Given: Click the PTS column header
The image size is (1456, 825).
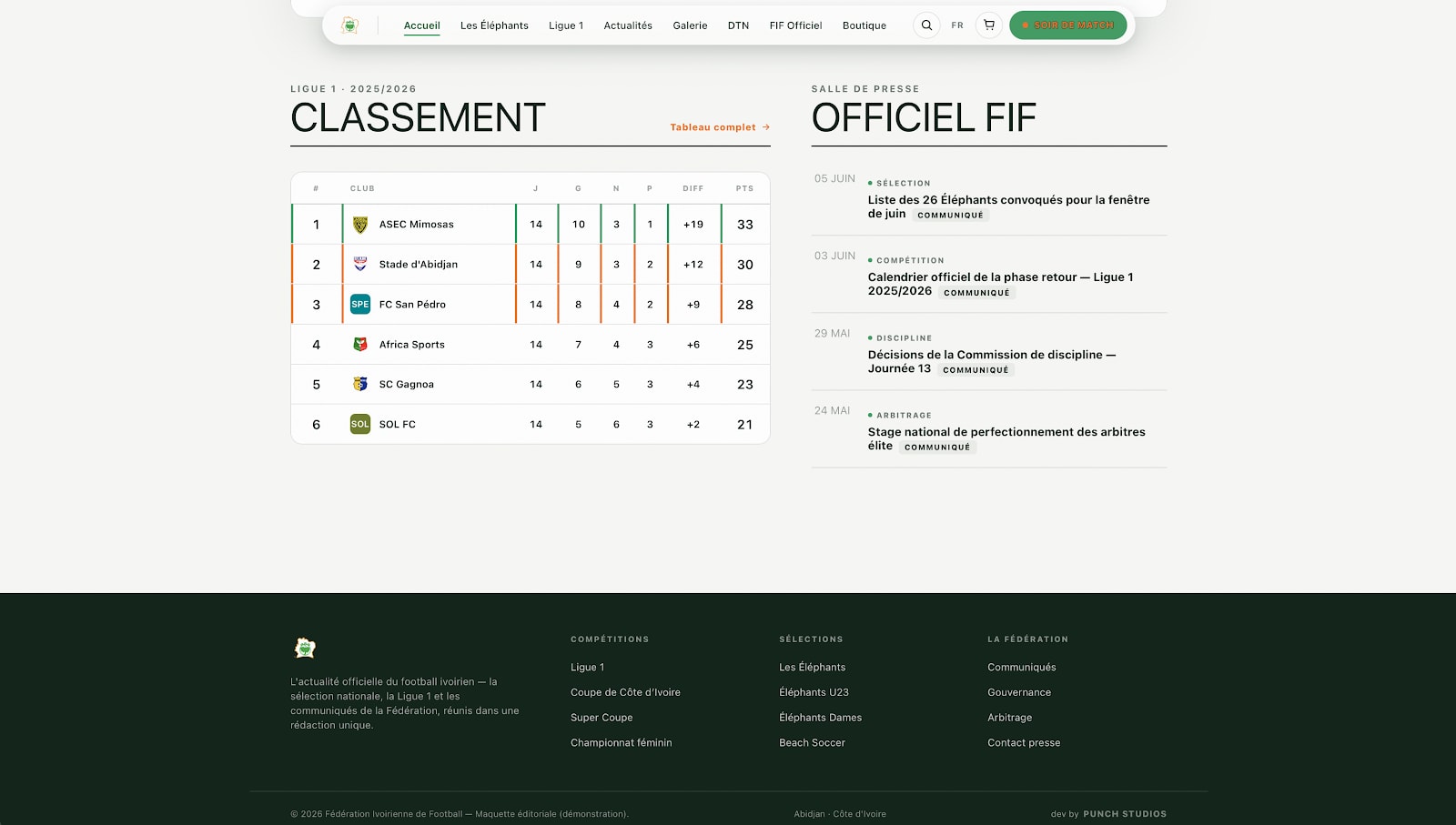Looking at the screenshot, I should (x=745, y=188).
